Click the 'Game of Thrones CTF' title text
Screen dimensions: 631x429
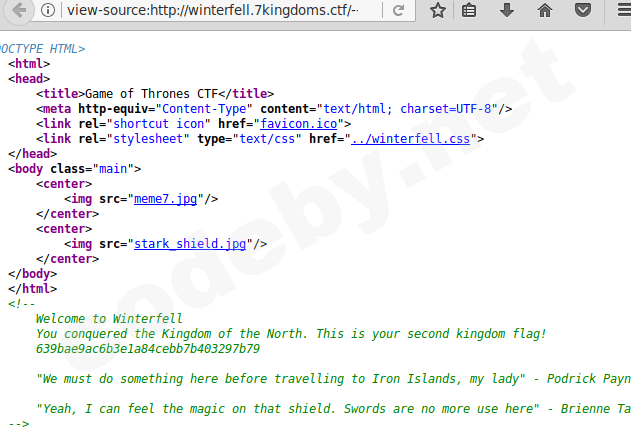151,94
